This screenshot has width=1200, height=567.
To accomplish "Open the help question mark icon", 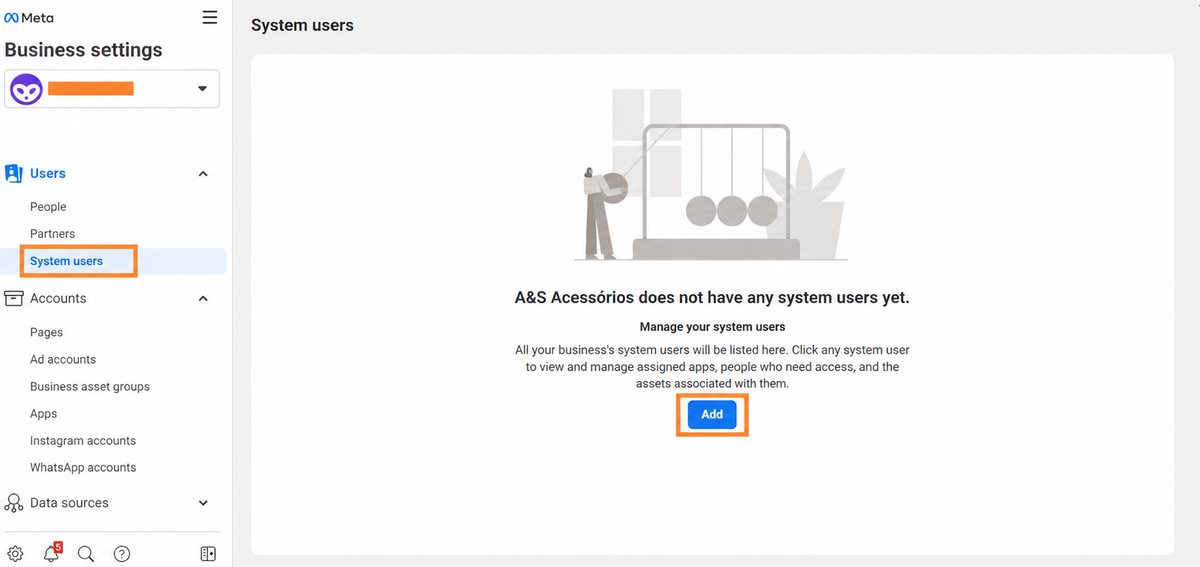I will click(122, 554).
